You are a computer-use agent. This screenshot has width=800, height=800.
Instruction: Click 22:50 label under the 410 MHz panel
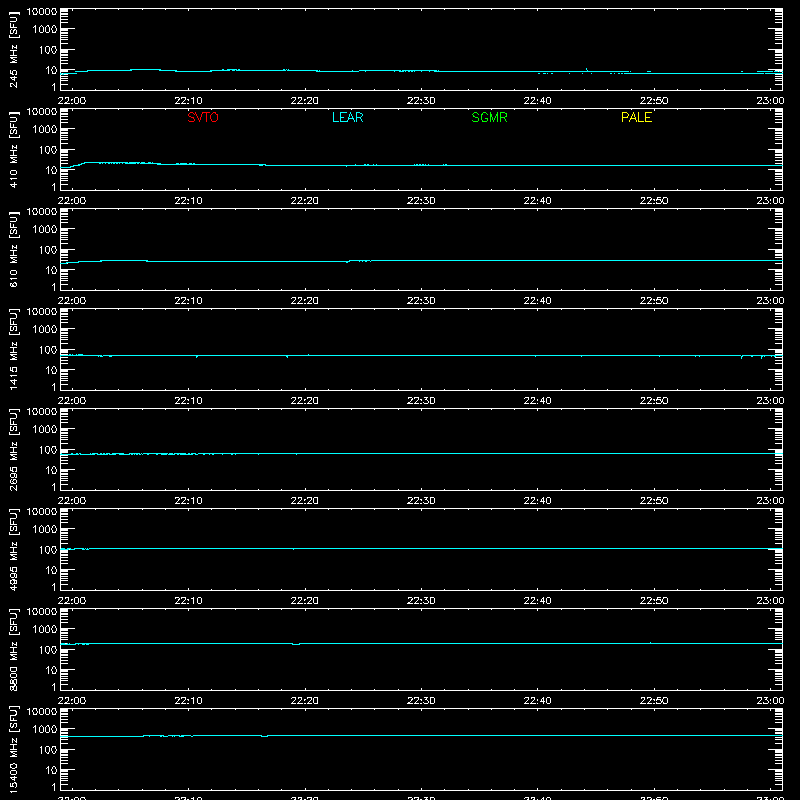pos(654,201)
